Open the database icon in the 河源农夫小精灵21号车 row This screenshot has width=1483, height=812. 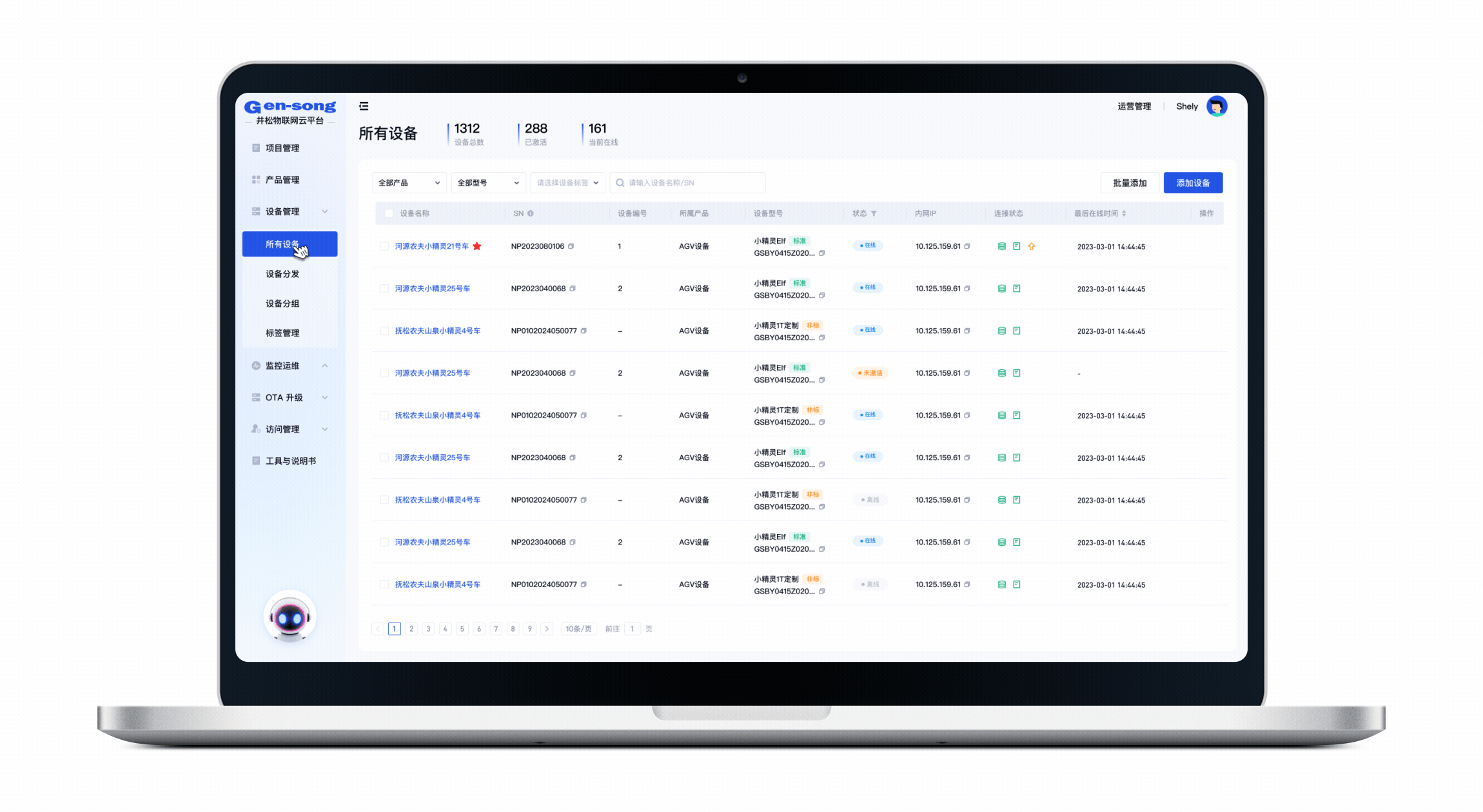(1002, 246)
